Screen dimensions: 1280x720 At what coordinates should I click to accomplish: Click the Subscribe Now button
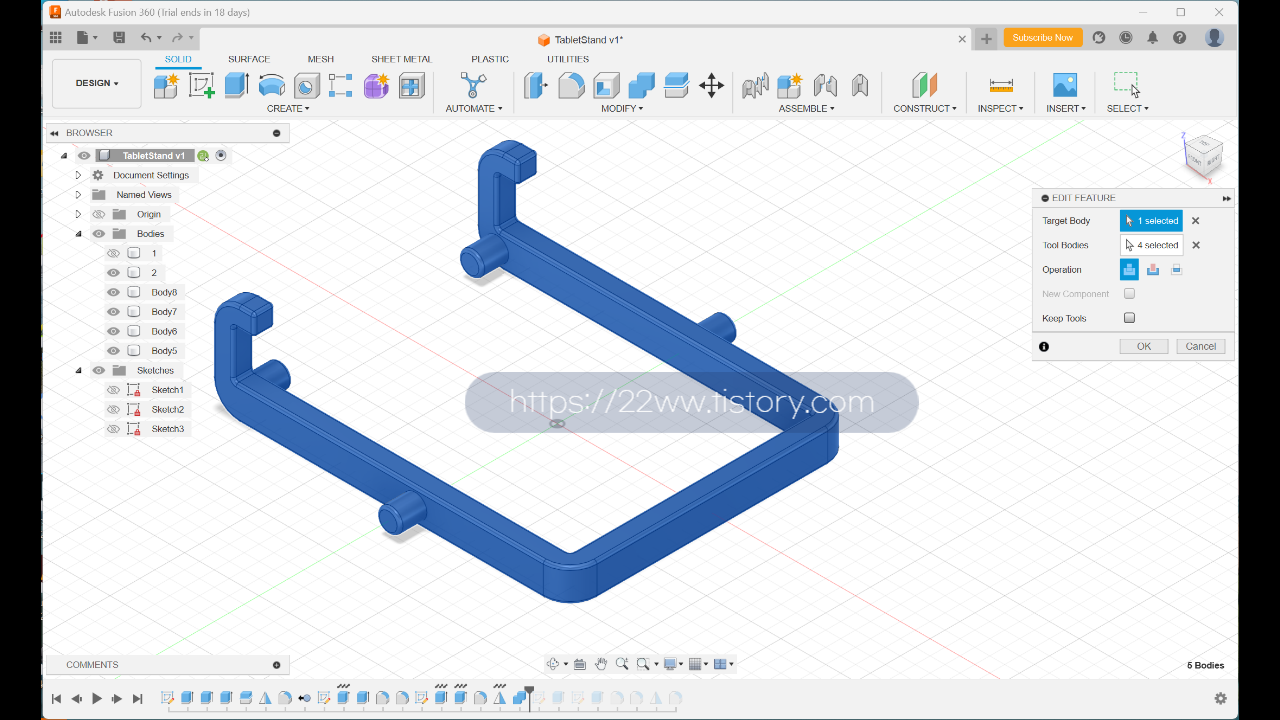1042,38
